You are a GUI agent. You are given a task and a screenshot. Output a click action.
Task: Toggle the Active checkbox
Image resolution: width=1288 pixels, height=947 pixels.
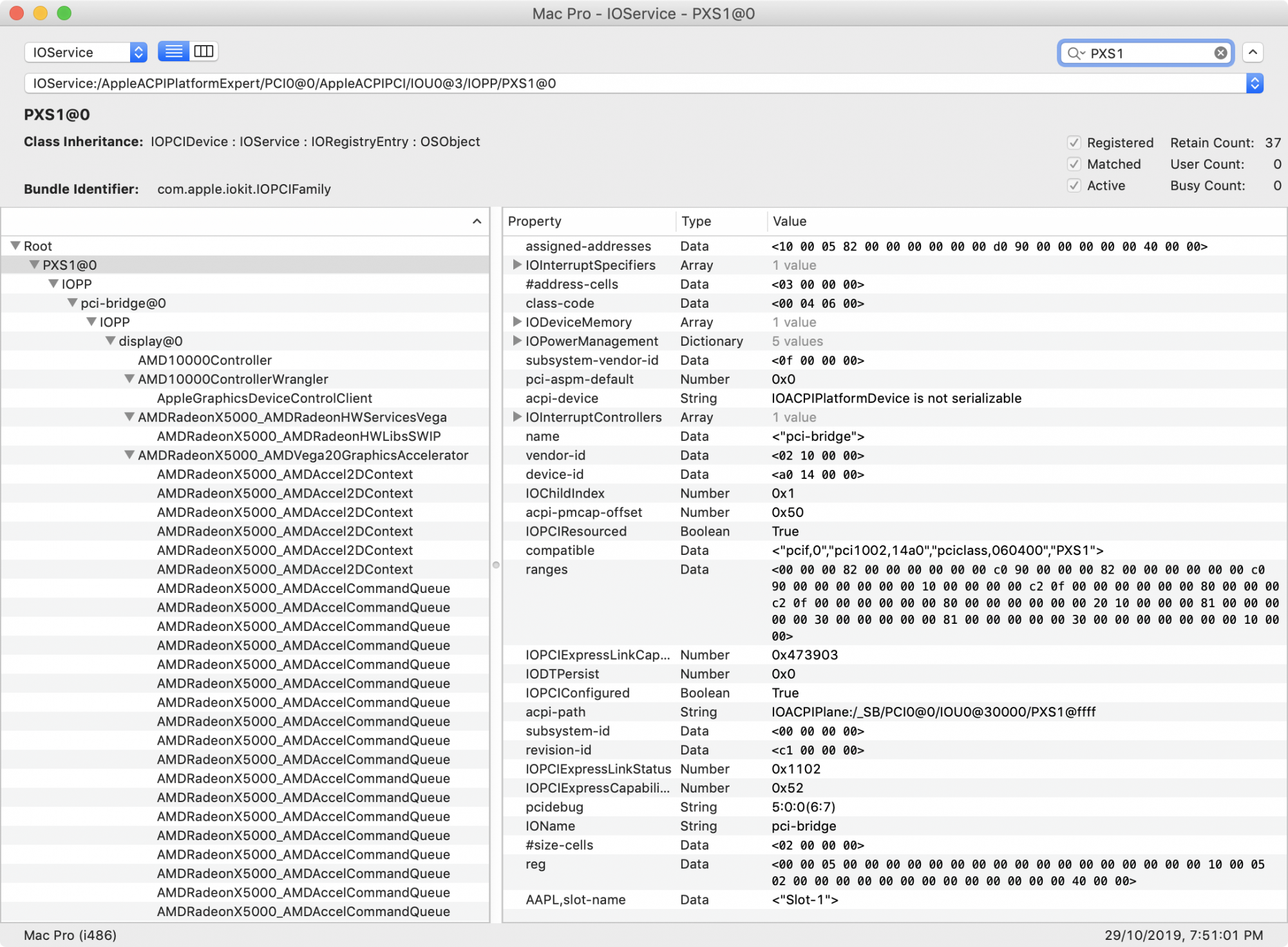(1074, 185)
